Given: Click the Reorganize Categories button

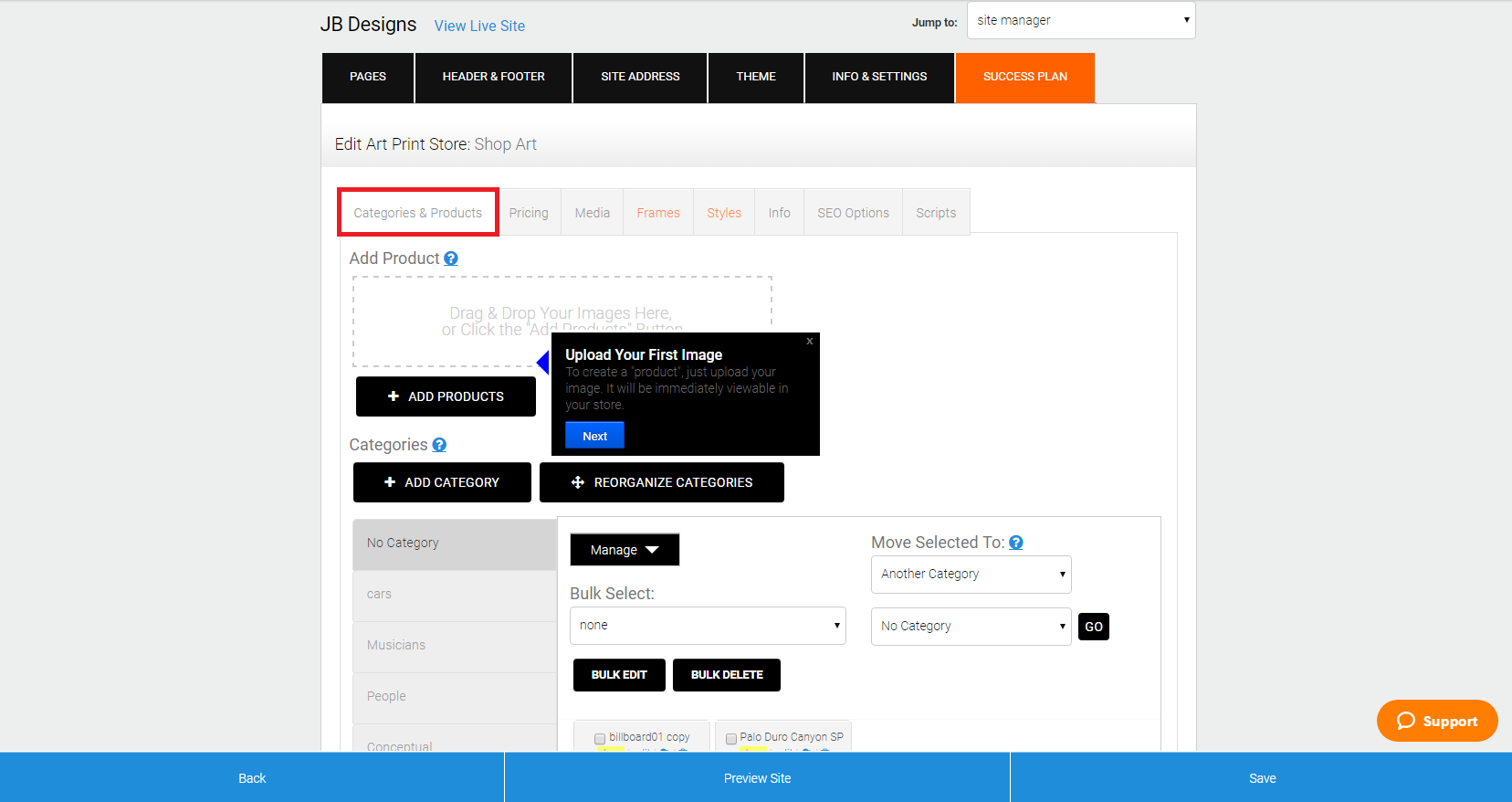Looking at the screenshot, I should (662, 482).
